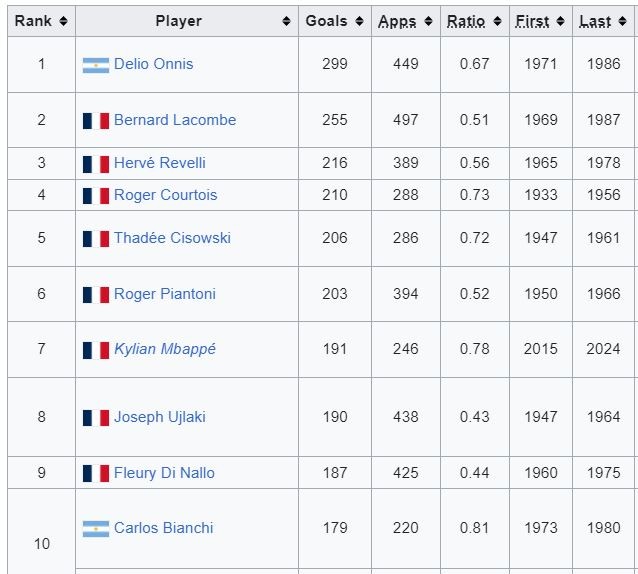Image resolution: width=638 pixels, height=574 pixels.
Task: Click the Carlos Bianchi link
Action: pos(163,528)
